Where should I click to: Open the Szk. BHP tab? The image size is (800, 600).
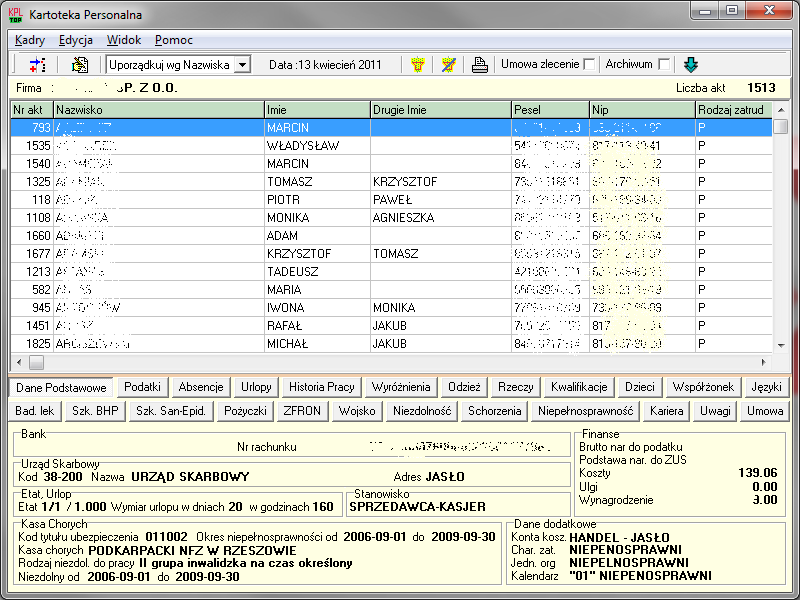95,411
